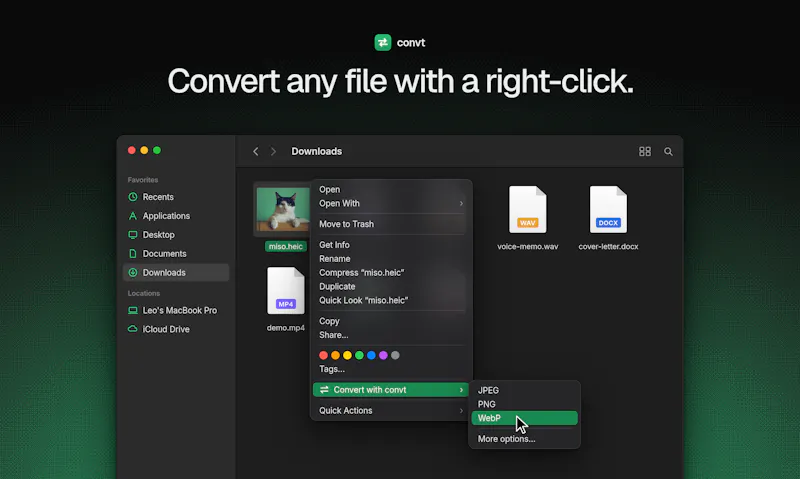The width and height of the screenshot is (800, 479).
Task: Click the iCloud Drive cloud icon
Action: pos(133,329)
